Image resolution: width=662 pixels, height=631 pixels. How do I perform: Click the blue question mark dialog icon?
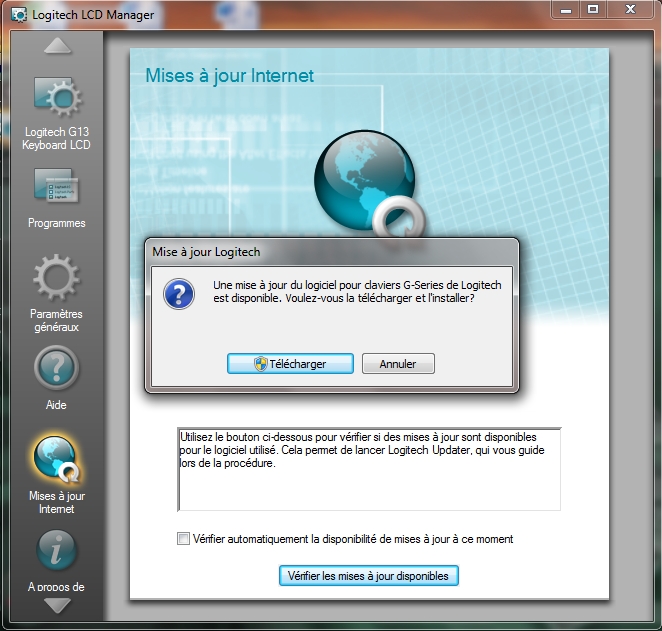(x=179, y=294)
